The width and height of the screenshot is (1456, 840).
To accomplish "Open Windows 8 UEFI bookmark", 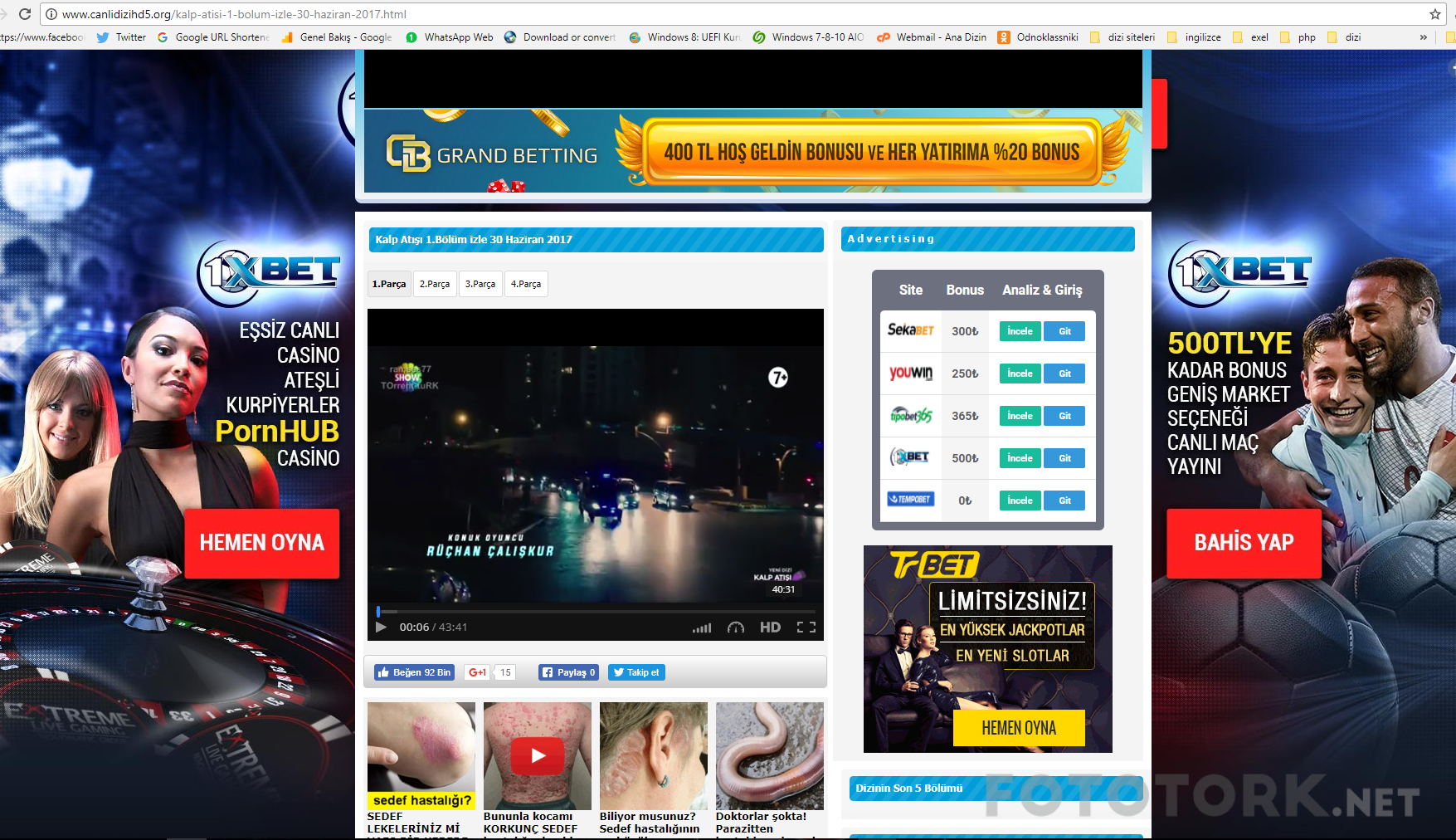I will pyautogui.click(x=685, y=37).
